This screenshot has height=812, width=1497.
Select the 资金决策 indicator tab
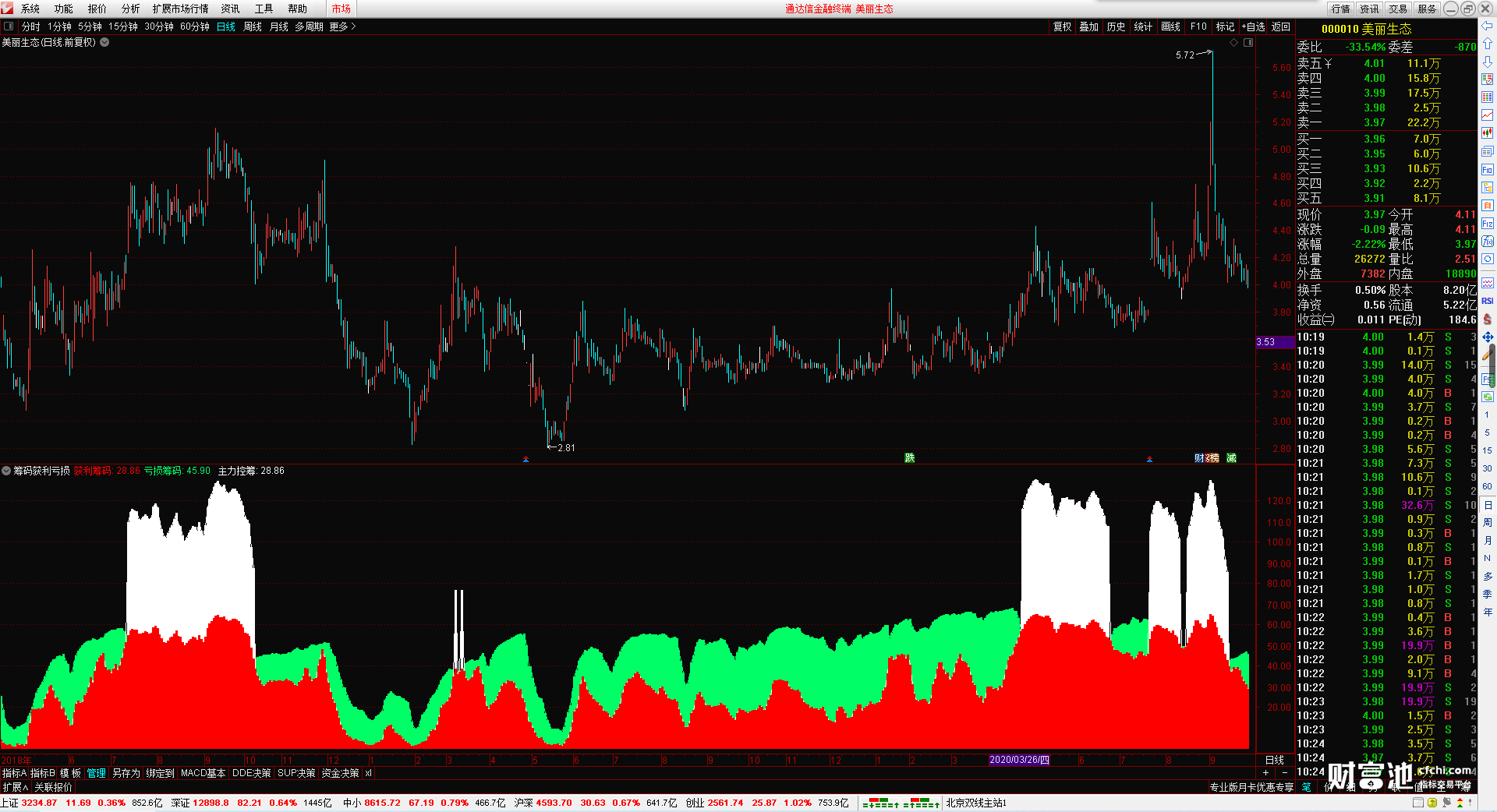click(x=340, y=773)
